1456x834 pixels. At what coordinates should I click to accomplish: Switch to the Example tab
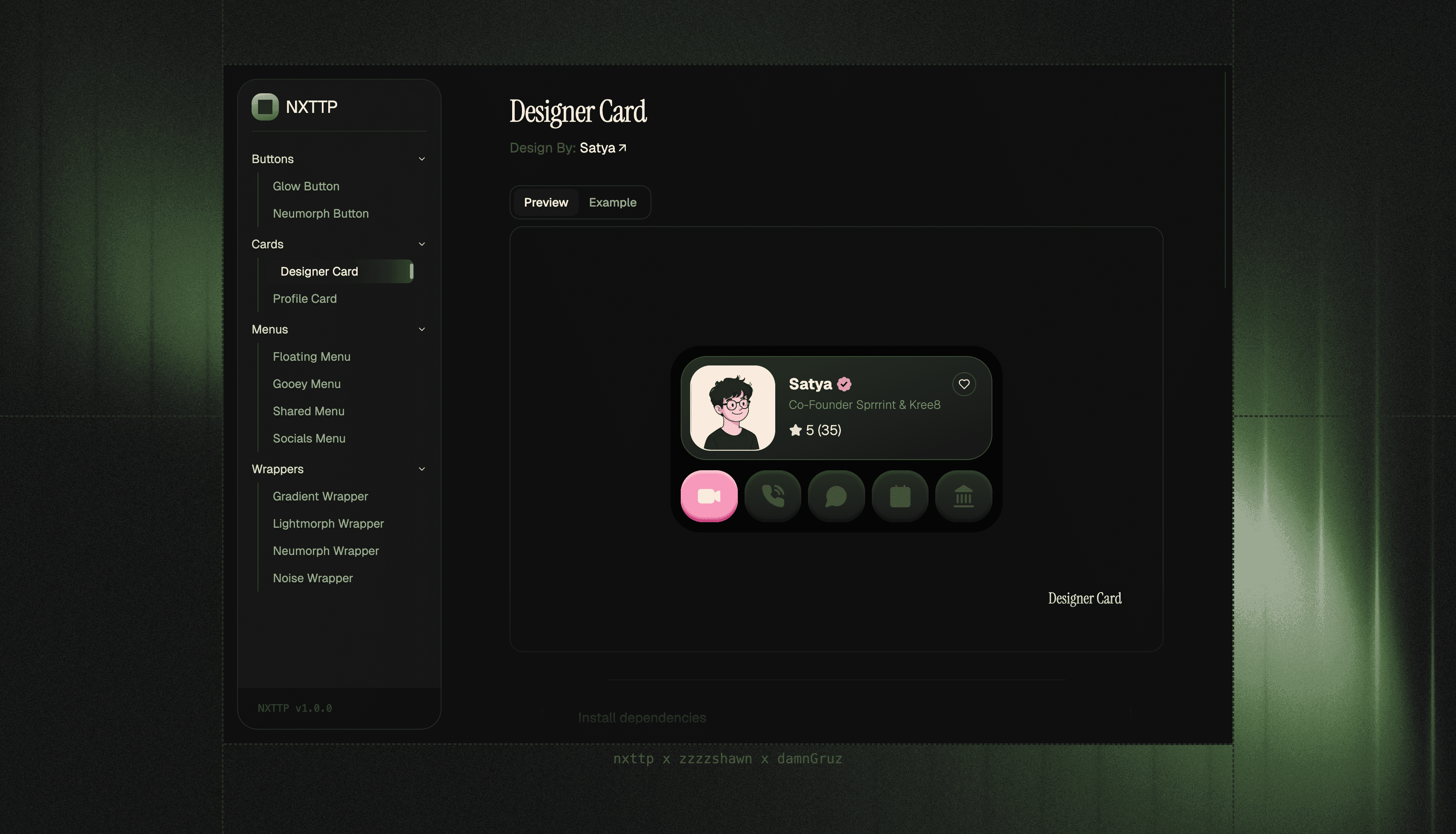click(612, 203)
